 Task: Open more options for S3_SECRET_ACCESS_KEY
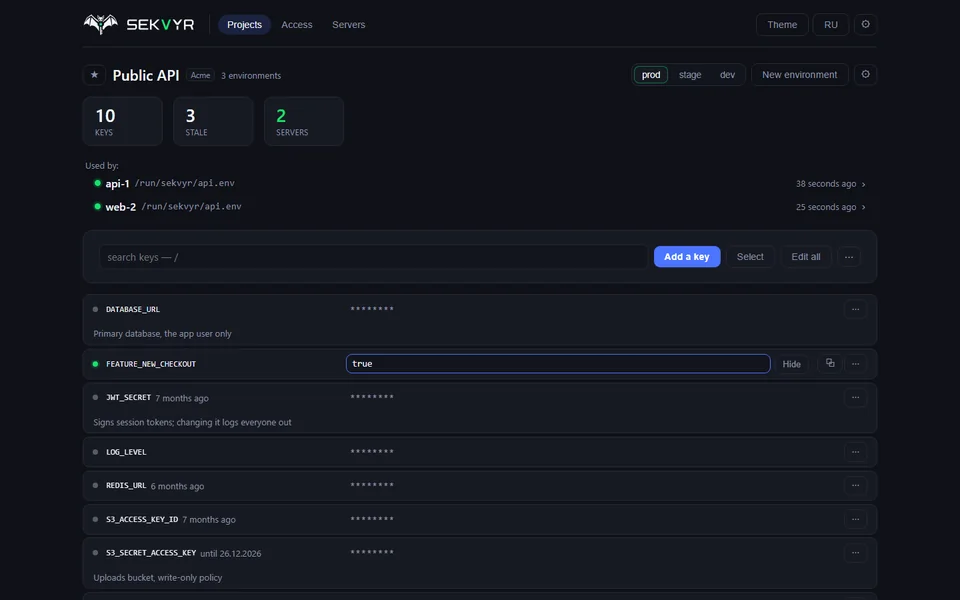855,553
